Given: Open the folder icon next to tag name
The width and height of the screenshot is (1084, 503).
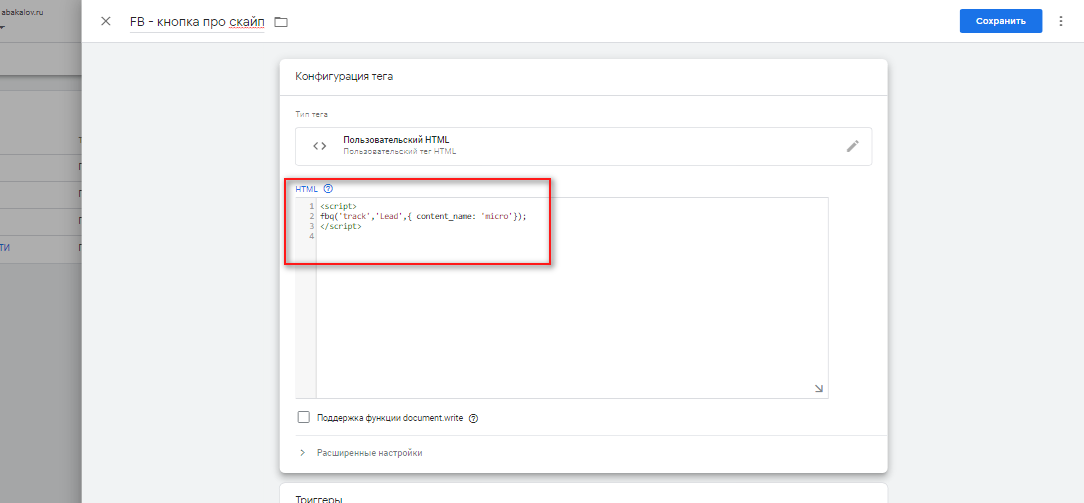Looking at the screenshot, I should click(281, 22).
